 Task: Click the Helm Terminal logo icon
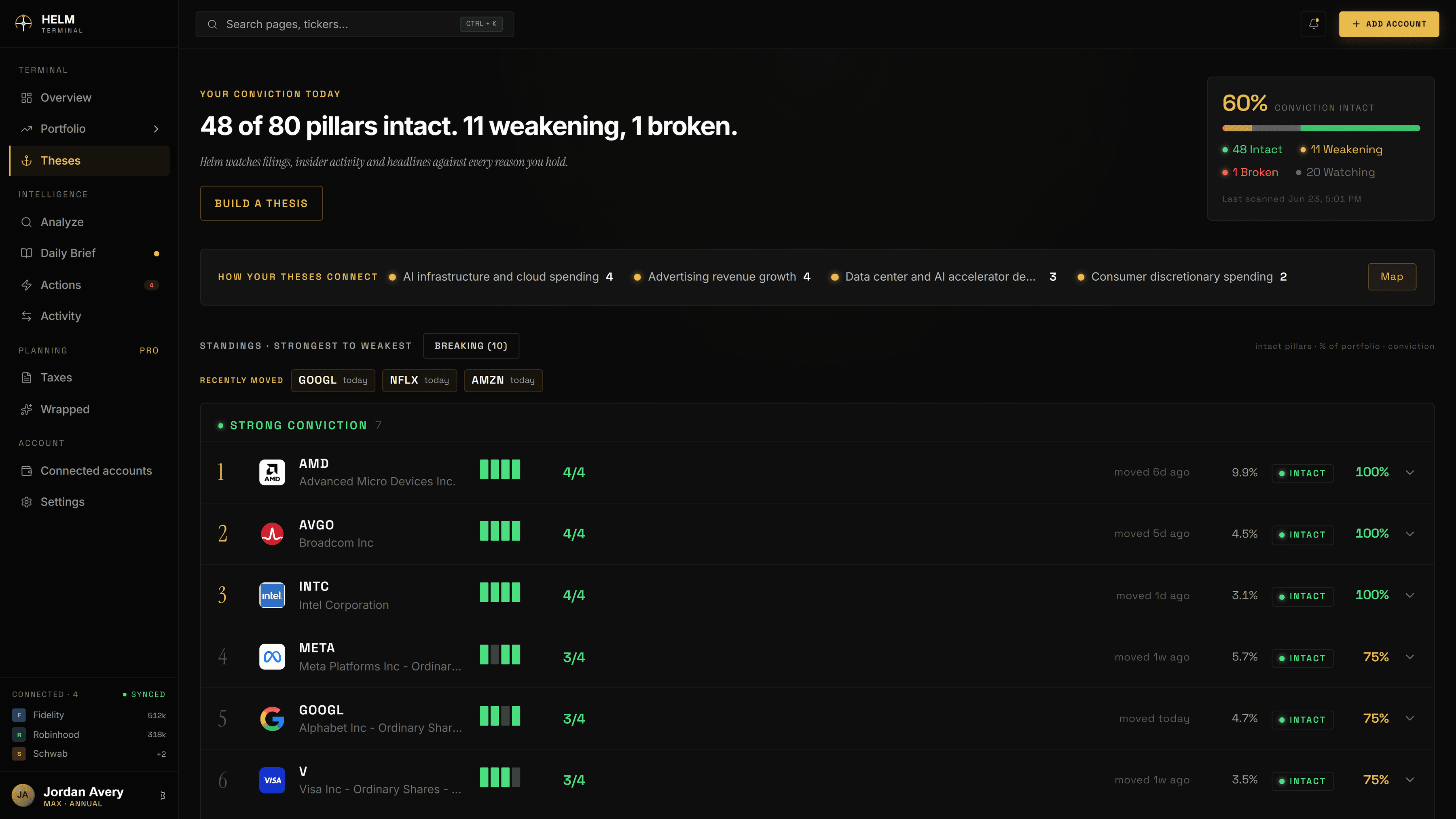(23, 23)
